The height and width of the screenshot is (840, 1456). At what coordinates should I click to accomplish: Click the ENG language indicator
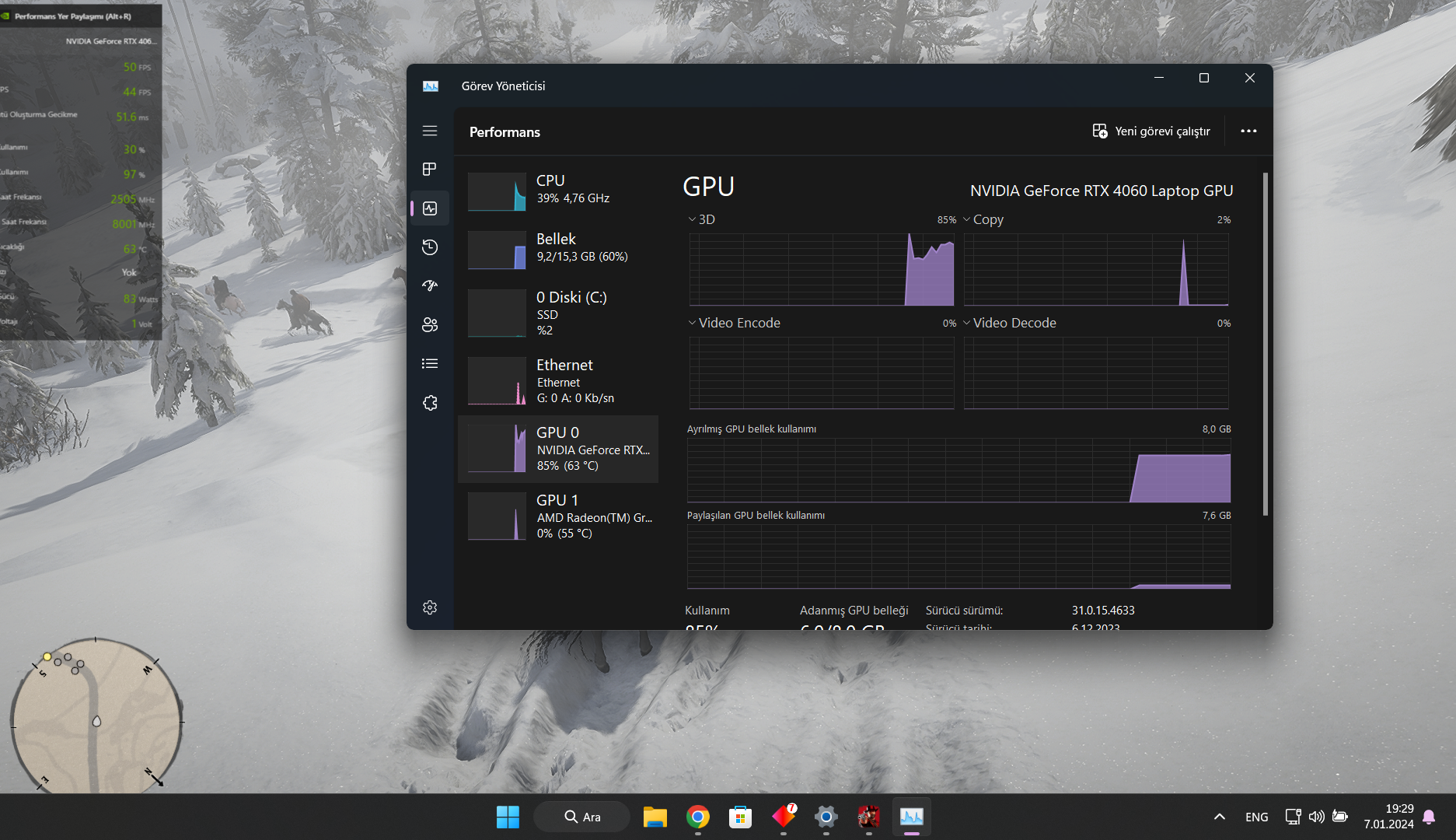1256,817
